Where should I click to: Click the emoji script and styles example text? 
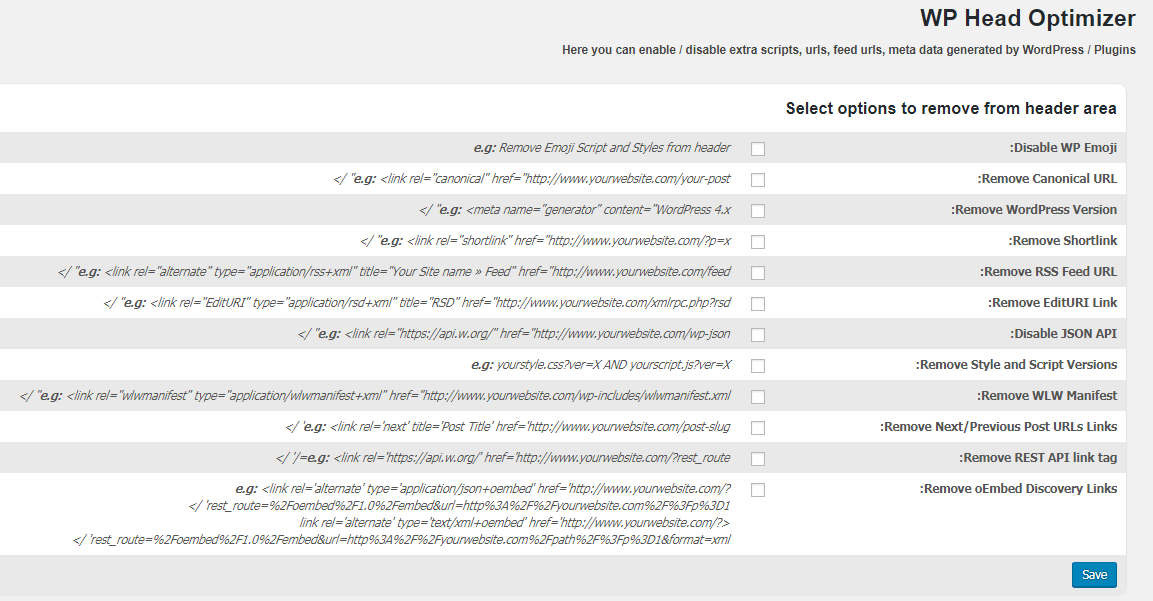[602, 148]
